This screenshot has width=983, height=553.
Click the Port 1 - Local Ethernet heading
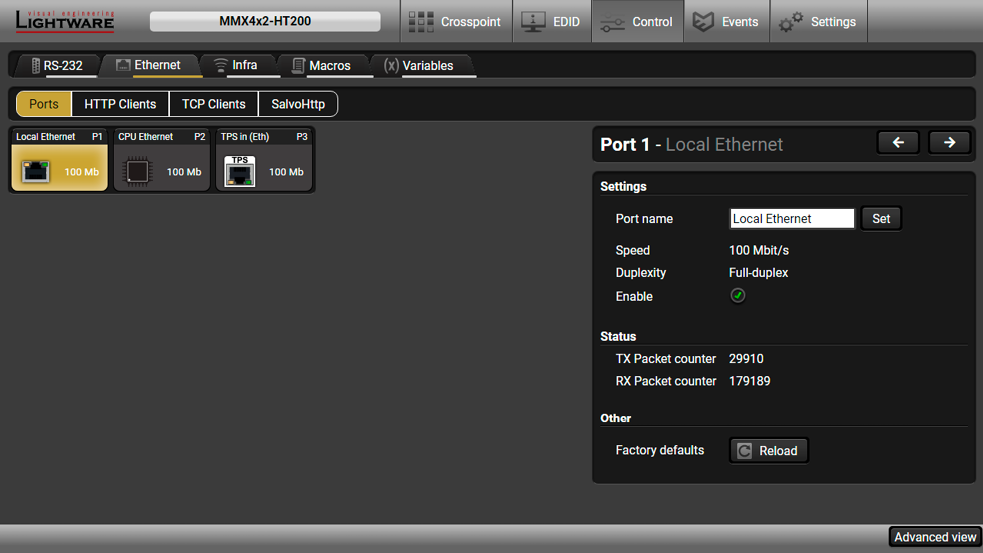[691, 144]
